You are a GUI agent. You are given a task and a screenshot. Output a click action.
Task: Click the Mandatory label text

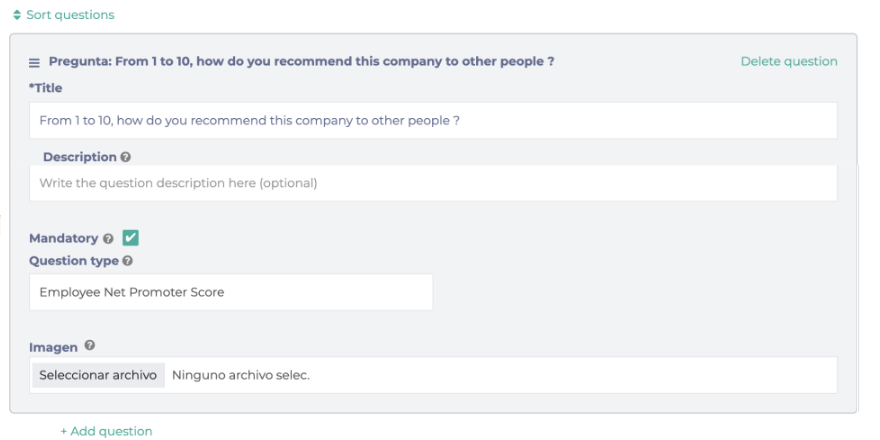click(64, 239)
